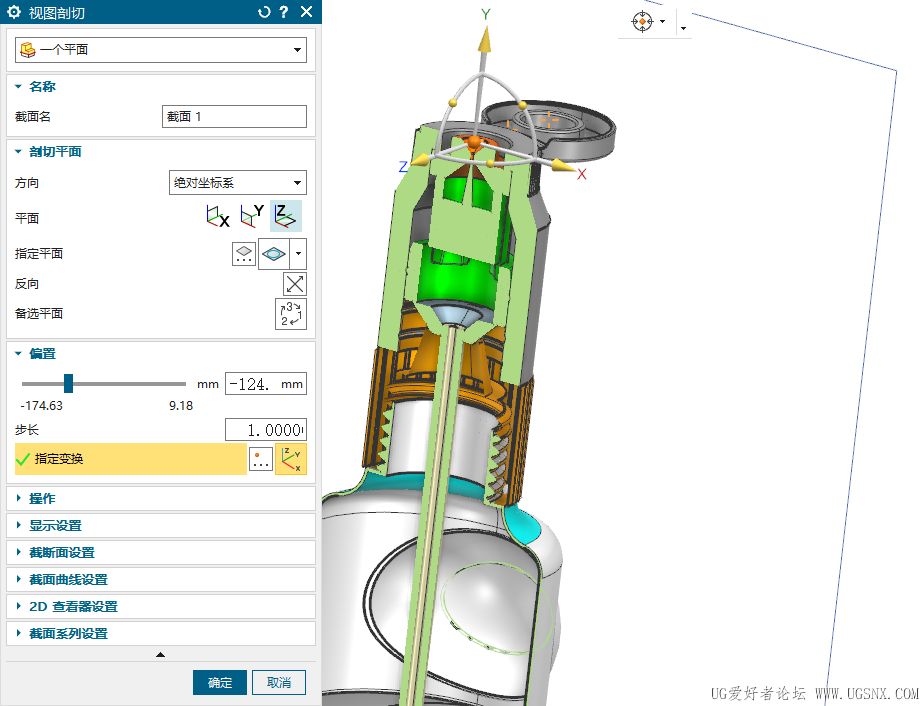Click the plane dialog icon beside 指定平面
The height and width of the screenshot is (706, 924).
(244, 253)
